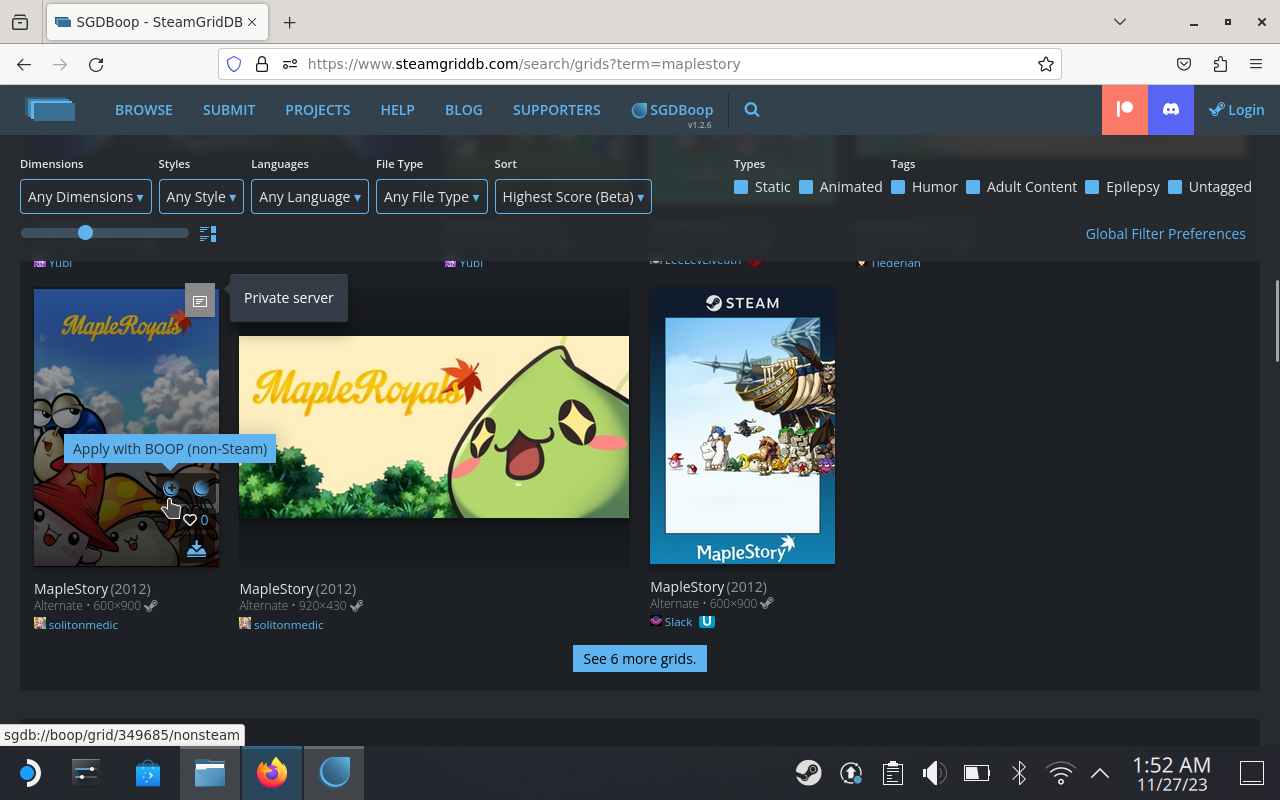Toggle the Untagged checkbox

coord(1175,187)
